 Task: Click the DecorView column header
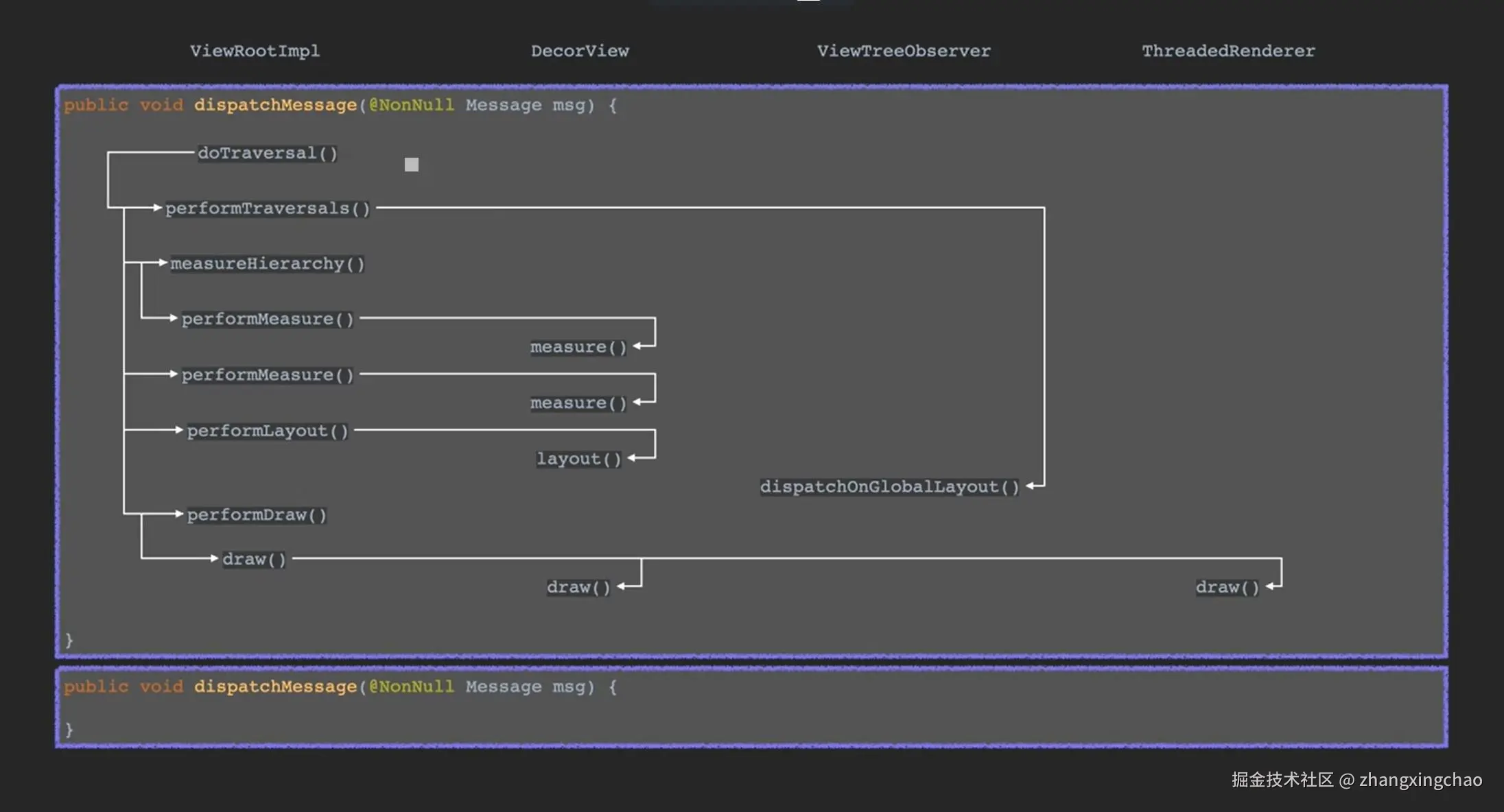pos(580,51)
